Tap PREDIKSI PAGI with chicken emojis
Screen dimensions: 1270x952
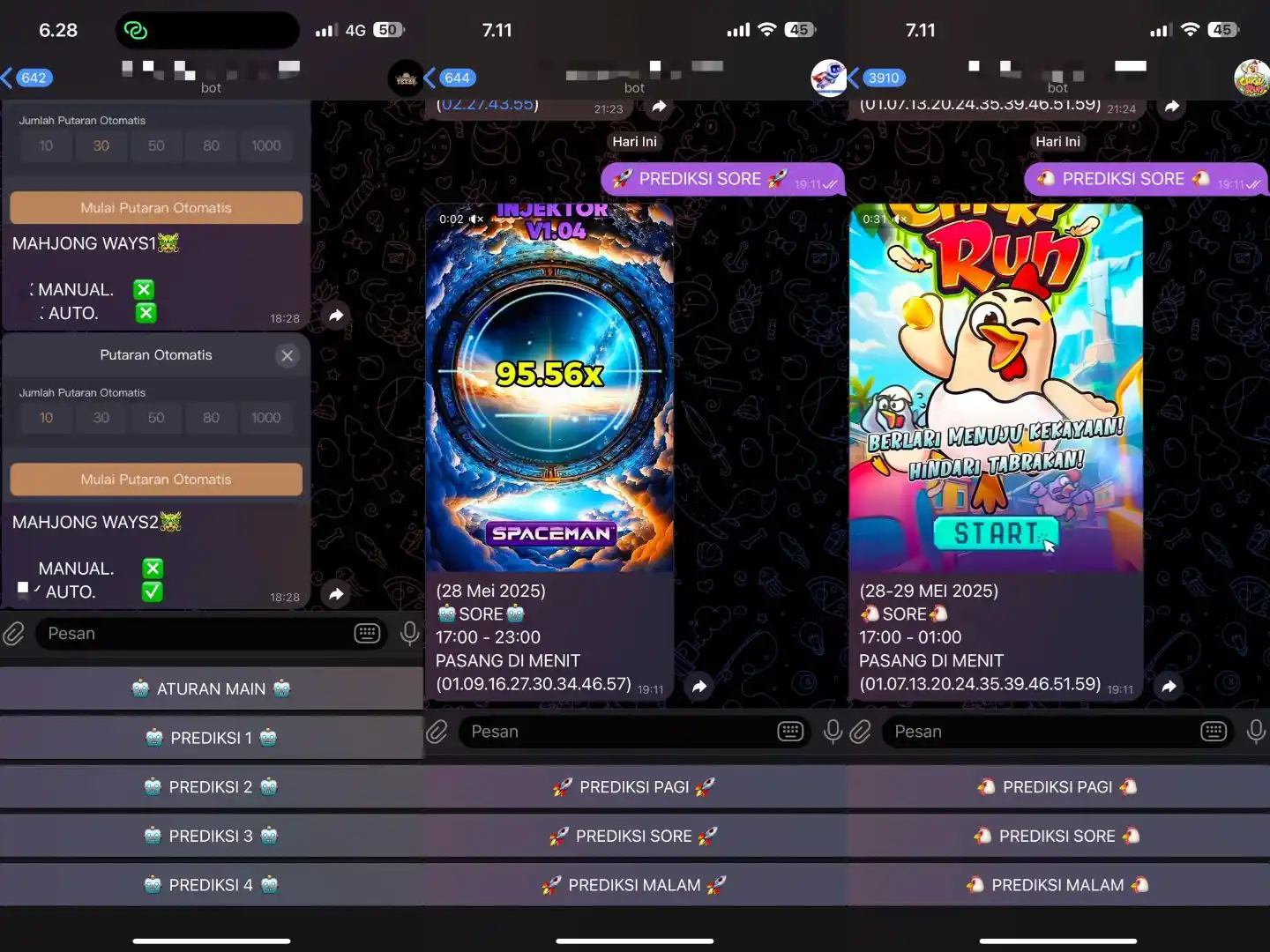pos(1058,787)
